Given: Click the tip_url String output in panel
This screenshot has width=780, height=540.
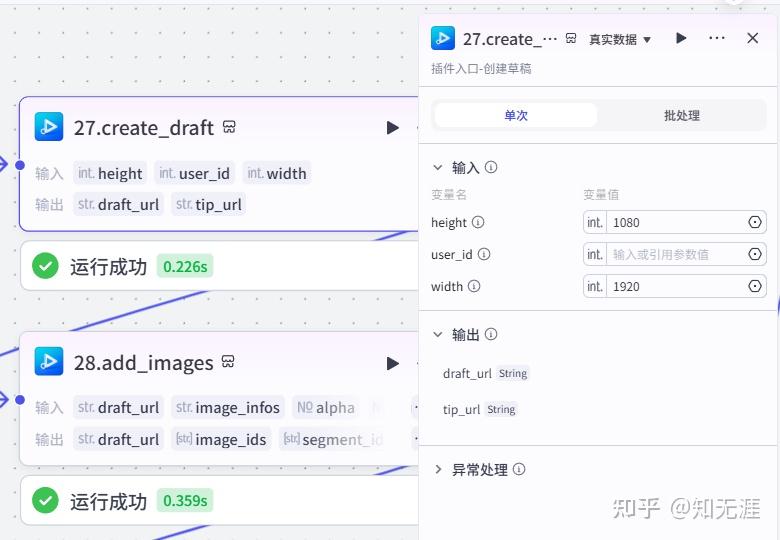Looking at the screenshot, I should coord(480,409).
